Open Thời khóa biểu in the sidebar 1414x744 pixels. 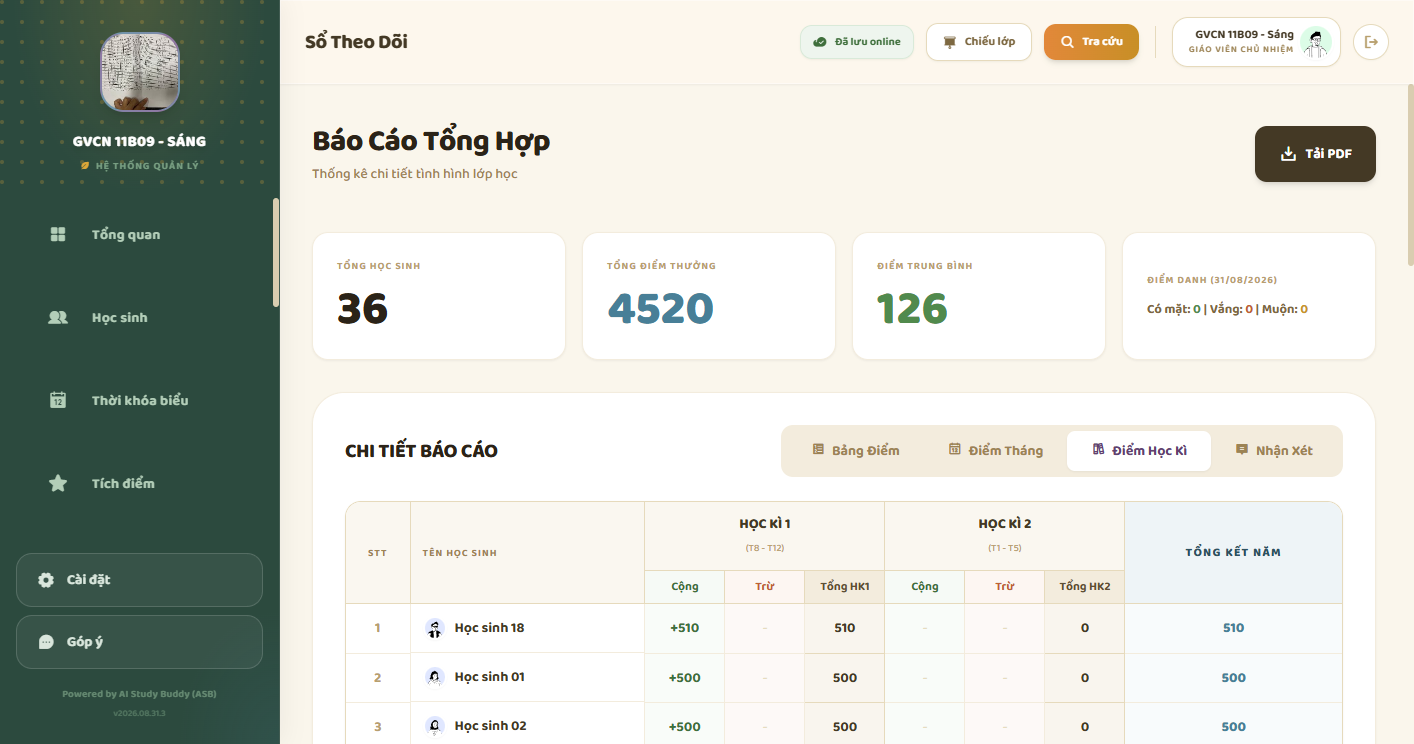tap(139, 400)
